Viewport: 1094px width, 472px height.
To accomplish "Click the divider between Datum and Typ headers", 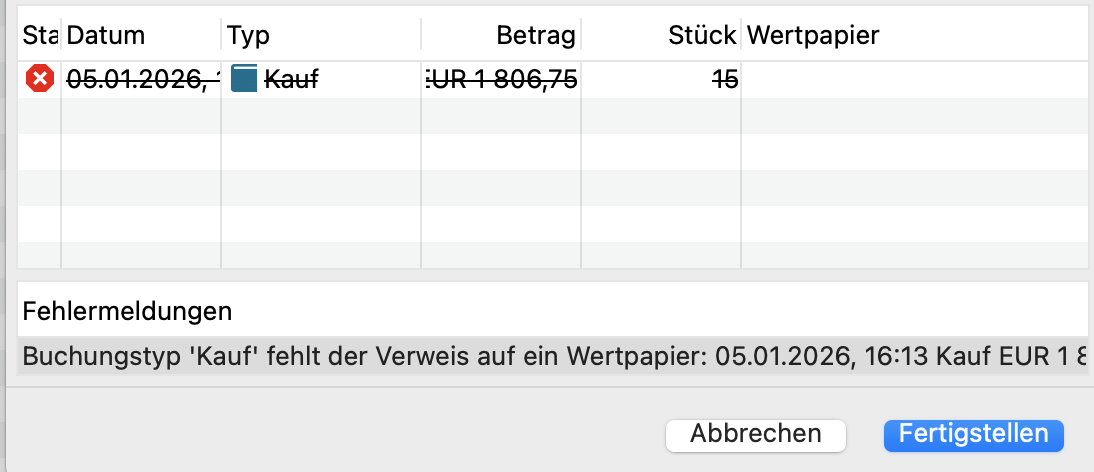I will [x=221, y=36].
